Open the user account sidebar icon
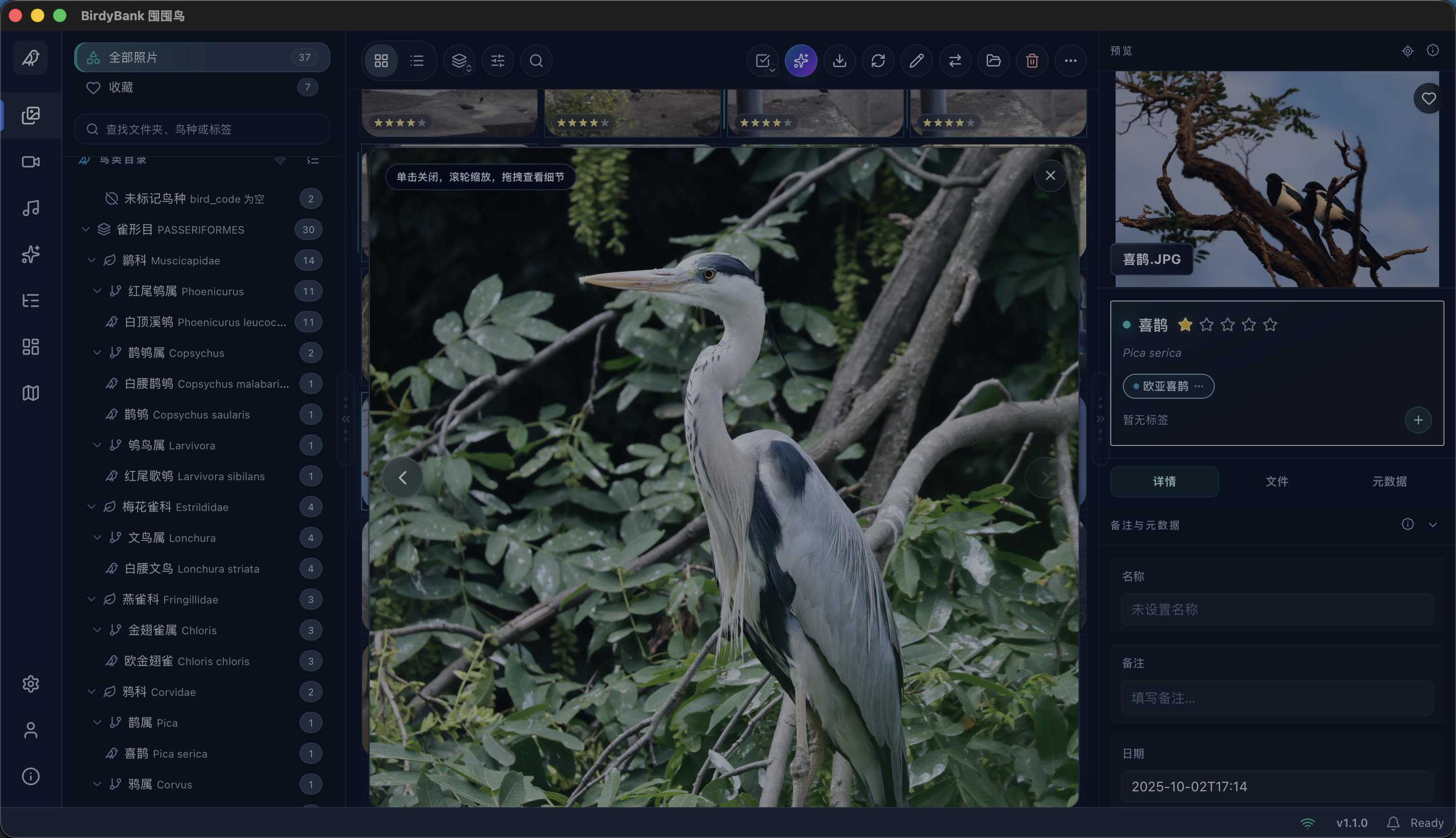The width and height of the screenshot is (1456, 838). (x=30, y=731)
